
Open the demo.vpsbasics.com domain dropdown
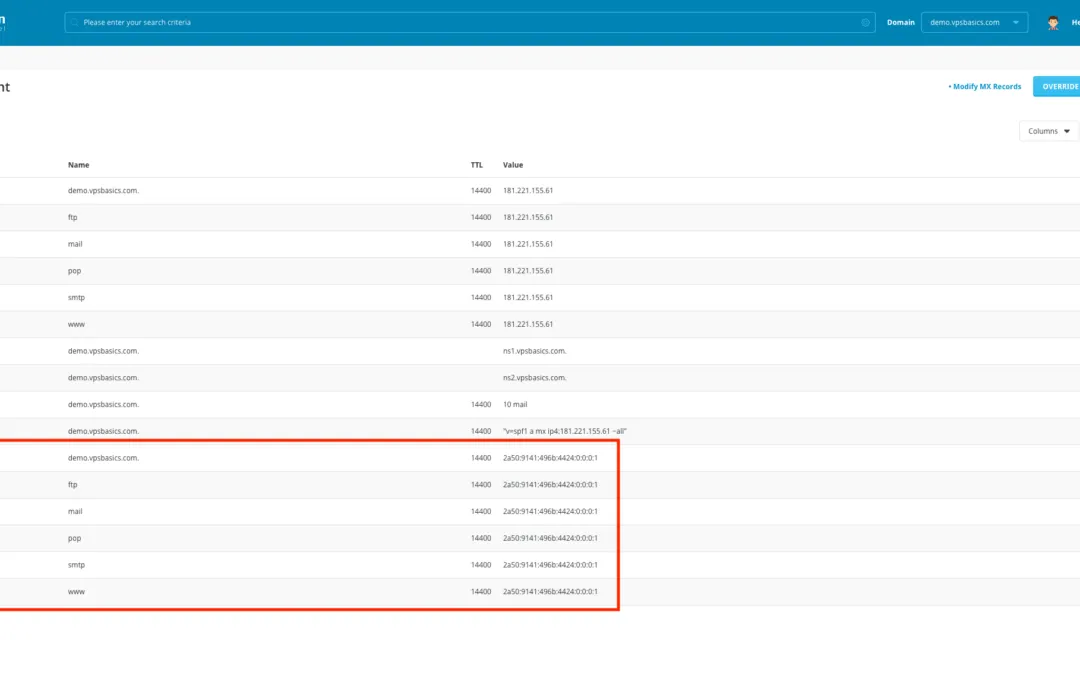975,21
